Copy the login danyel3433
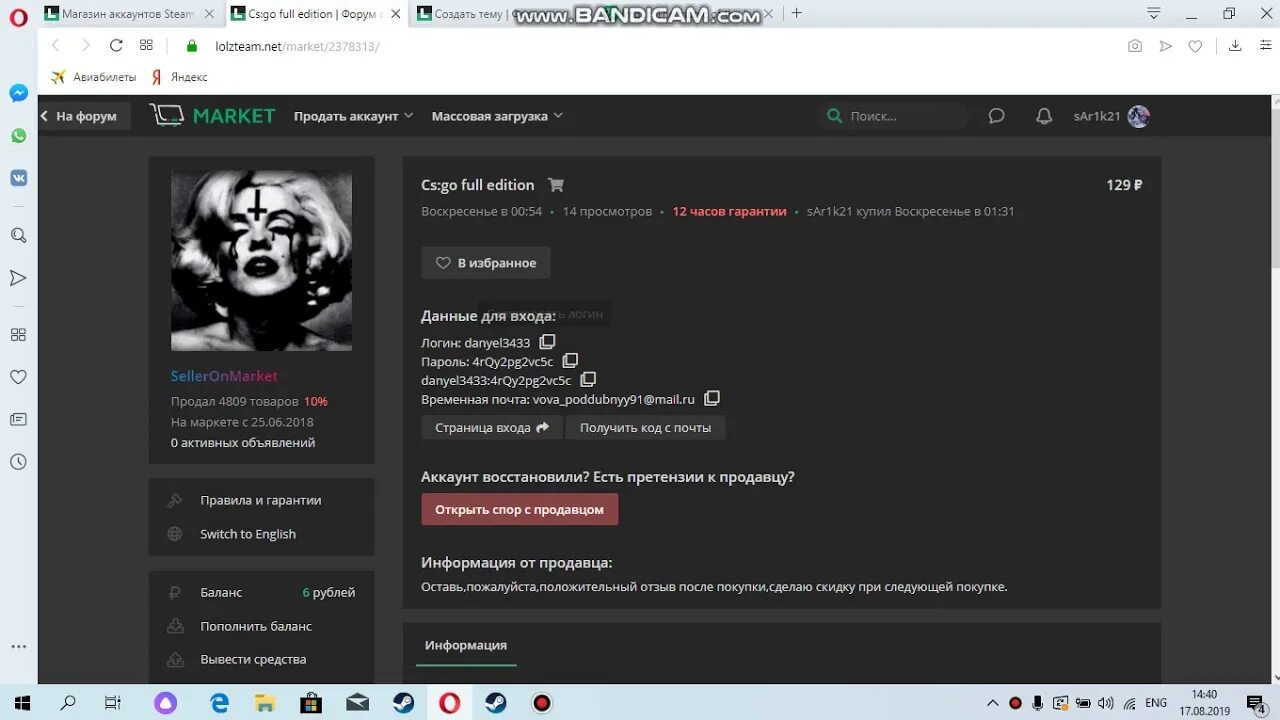 tap(547, 342)
